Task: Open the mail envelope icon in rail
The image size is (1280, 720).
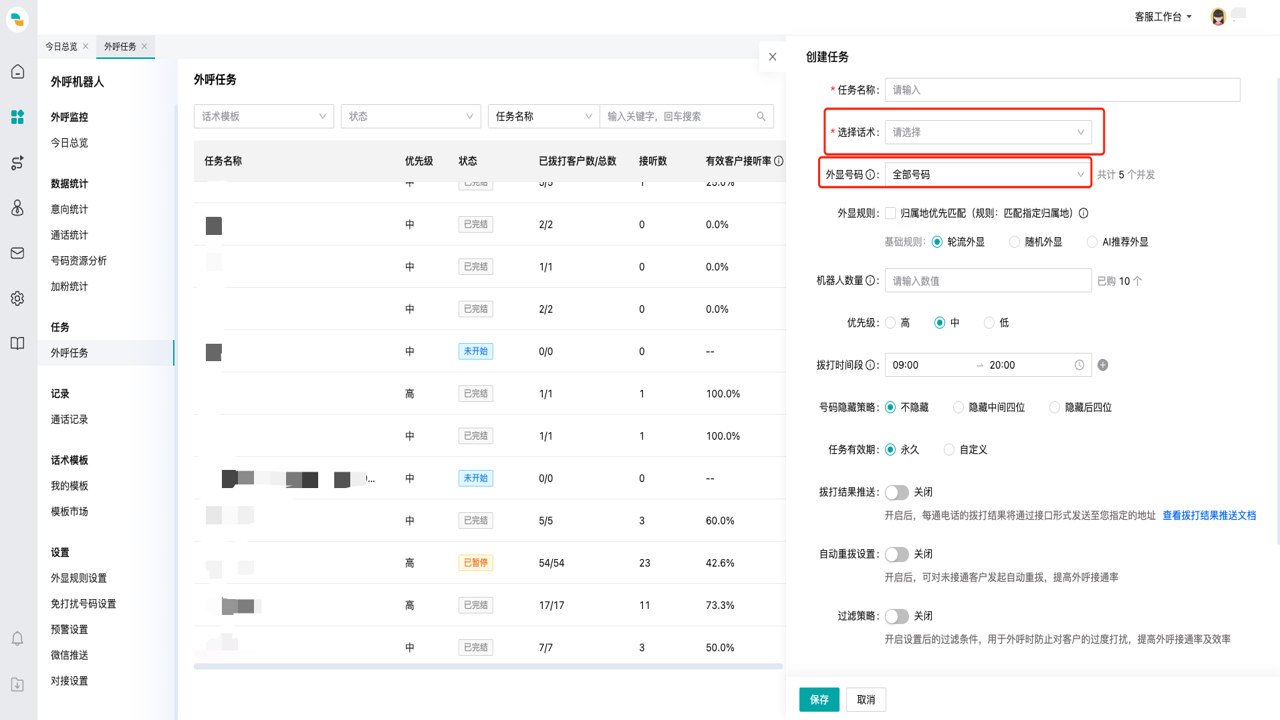Action: point(17,253)
